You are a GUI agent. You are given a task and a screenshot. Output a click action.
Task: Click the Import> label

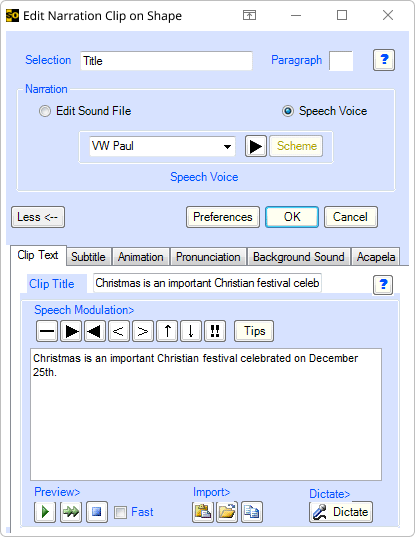coord(211,492)
